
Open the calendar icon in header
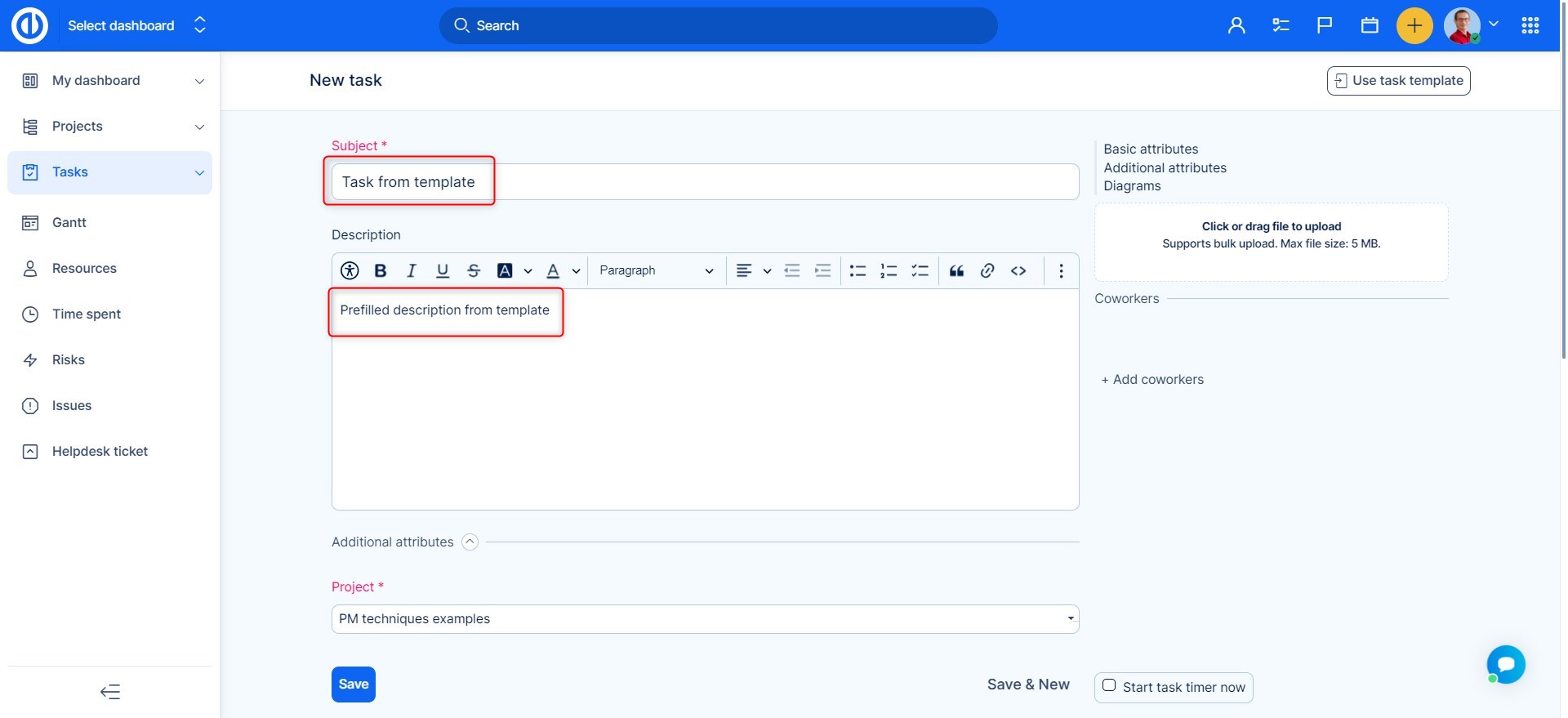[1370, 26]
